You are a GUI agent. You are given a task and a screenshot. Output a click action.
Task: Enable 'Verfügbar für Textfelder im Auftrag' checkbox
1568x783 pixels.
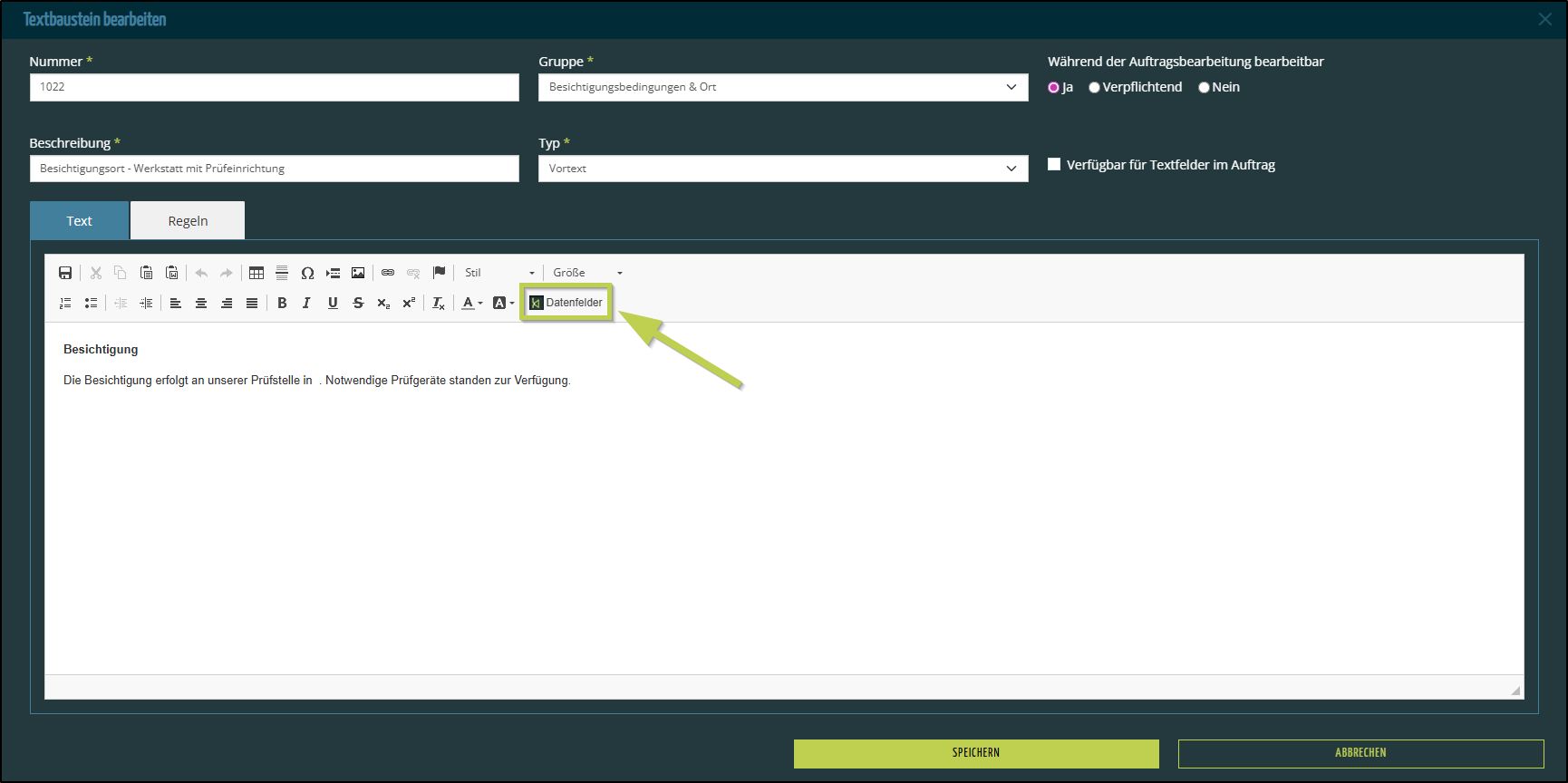1054,165
